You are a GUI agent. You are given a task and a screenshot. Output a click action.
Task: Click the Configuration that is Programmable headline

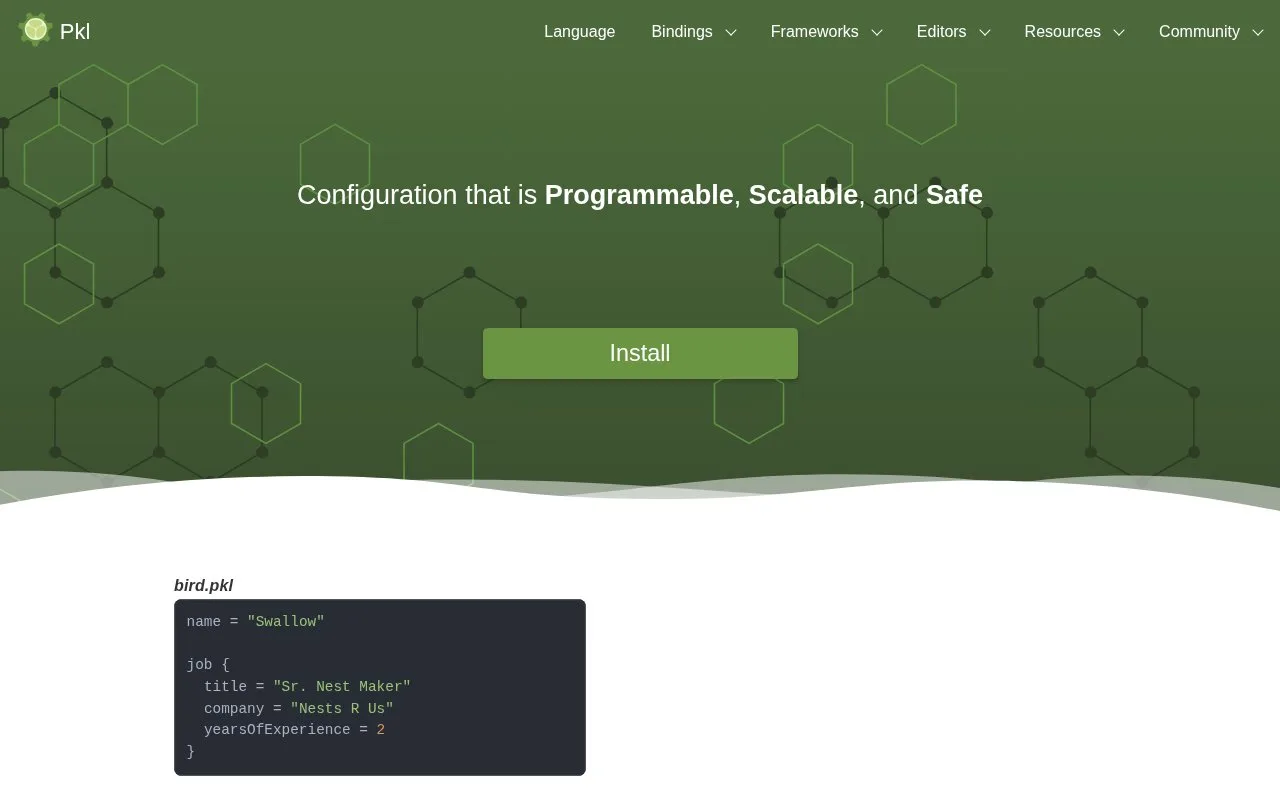[640, 195]
